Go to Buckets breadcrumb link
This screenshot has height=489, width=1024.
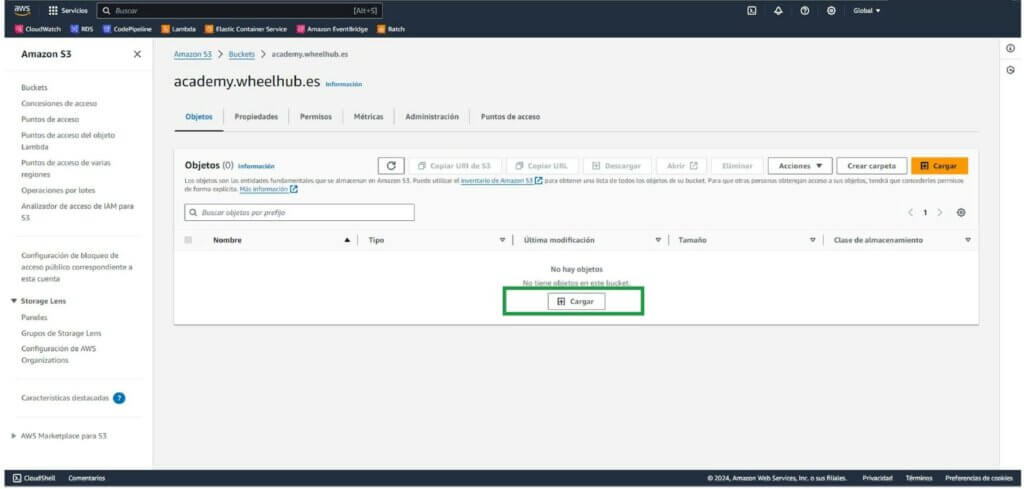tap(241, 54)
